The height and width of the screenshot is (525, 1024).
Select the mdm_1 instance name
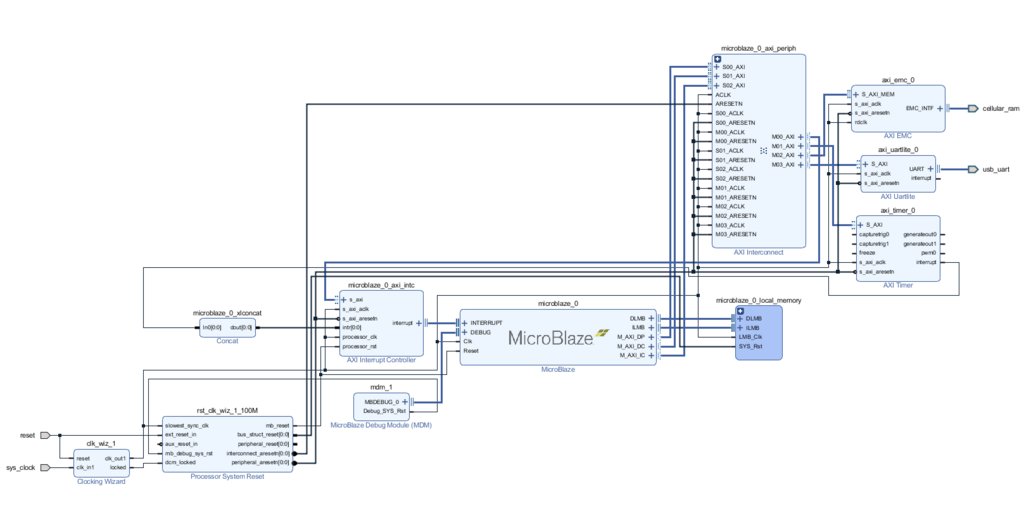pos(381,387)
